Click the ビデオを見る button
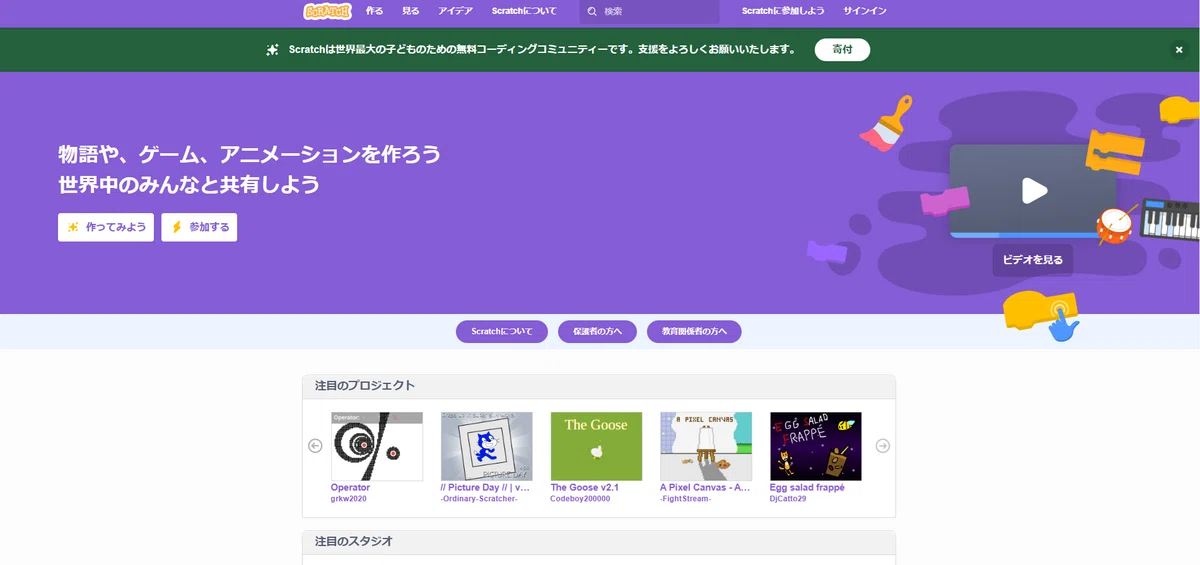1200x565 pixels. 1033,260
